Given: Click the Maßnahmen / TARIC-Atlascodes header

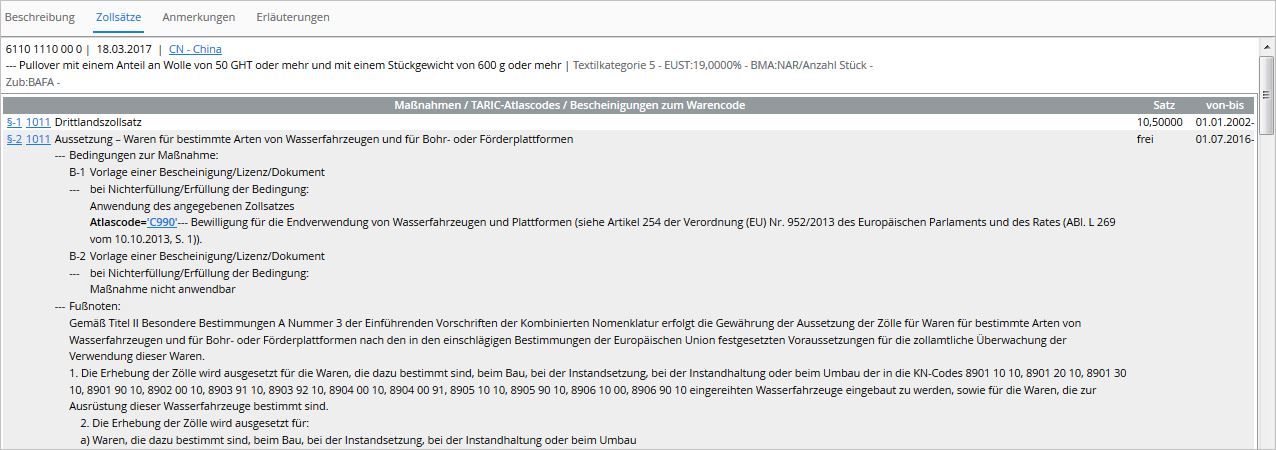Looking at the screenshot, I should [x=568, y=105].
